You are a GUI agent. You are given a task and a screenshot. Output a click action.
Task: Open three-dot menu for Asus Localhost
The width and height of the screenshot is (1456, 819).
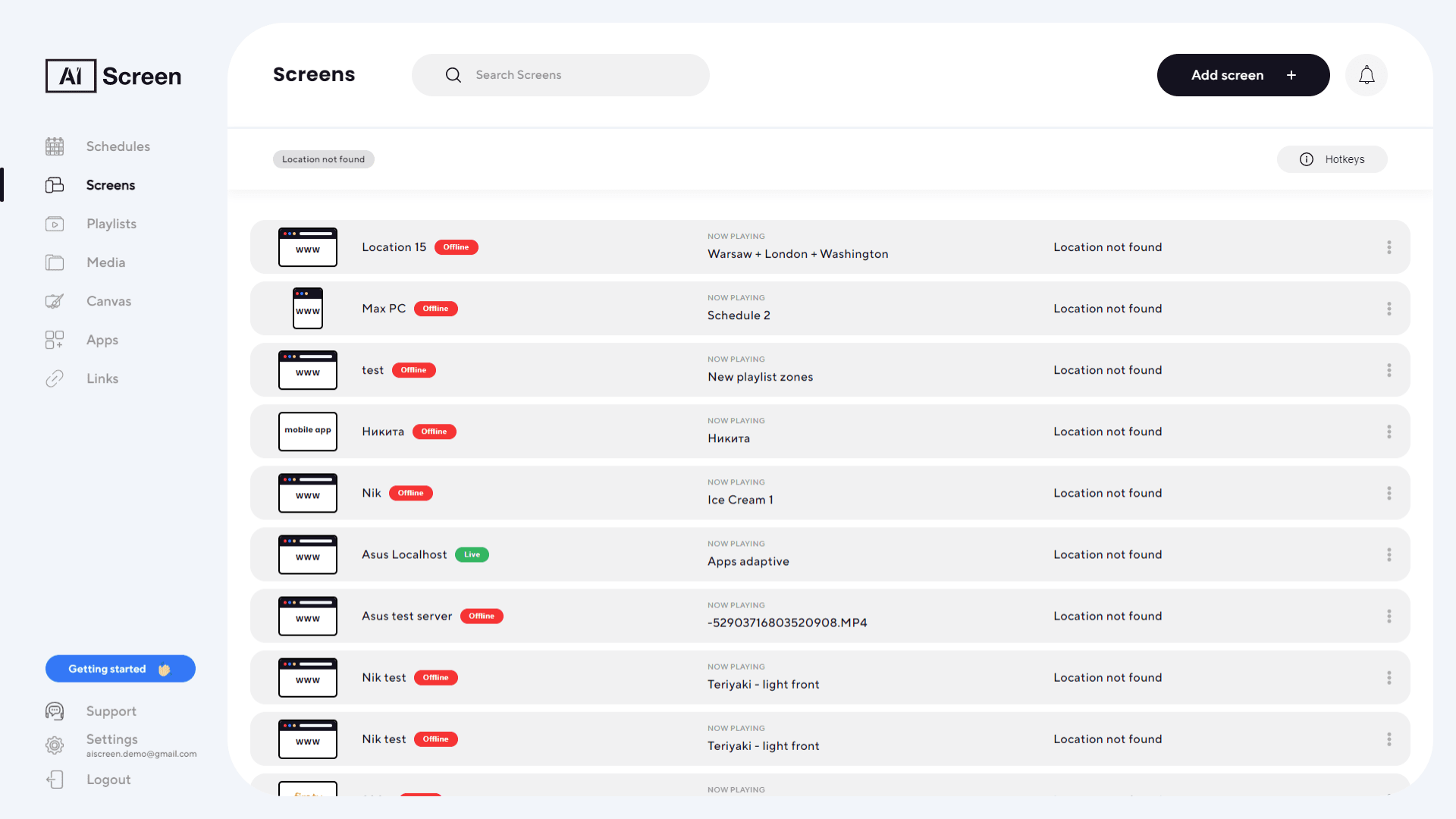tap(1389, 554)
